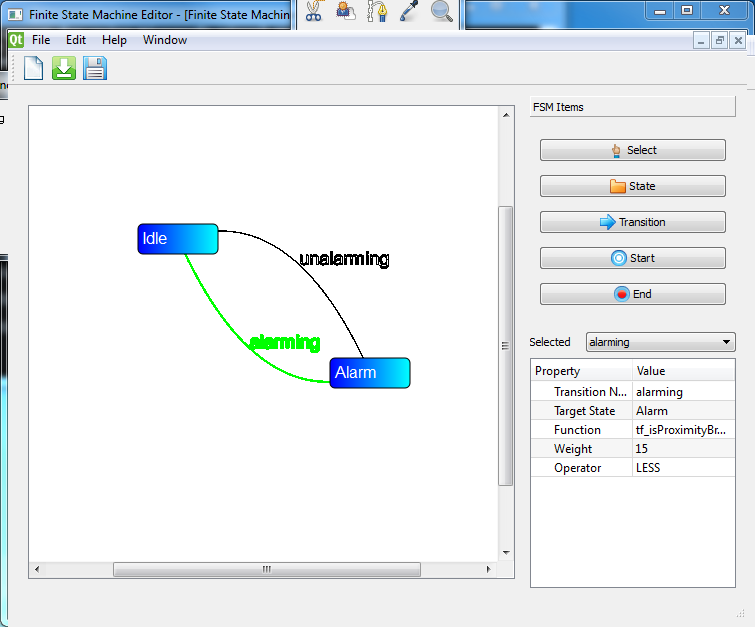Click the green download arrow toolbar icon
The image size is (755, 627).
[64, 68]
